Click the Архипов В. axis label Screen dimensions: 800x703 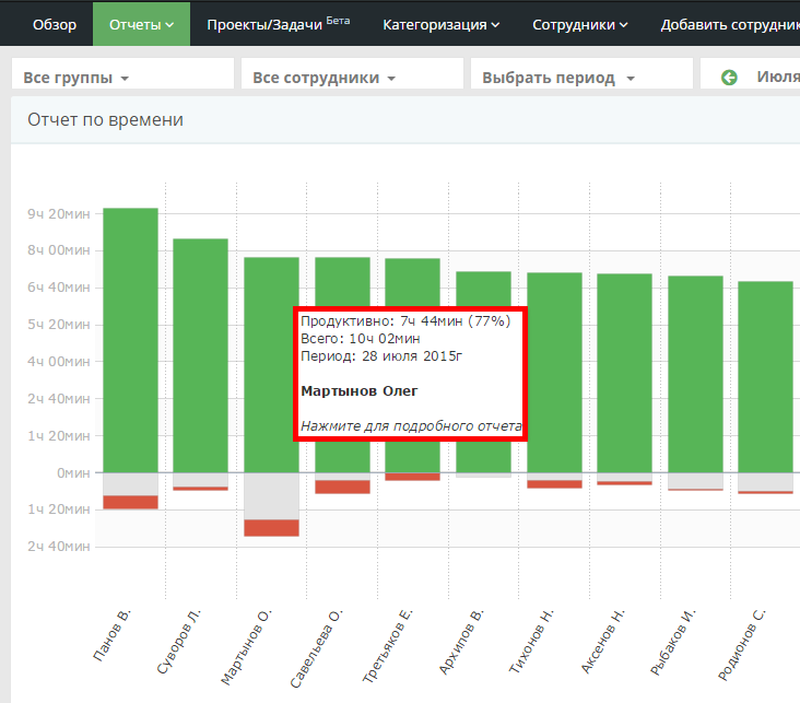[x=461, y=641]
